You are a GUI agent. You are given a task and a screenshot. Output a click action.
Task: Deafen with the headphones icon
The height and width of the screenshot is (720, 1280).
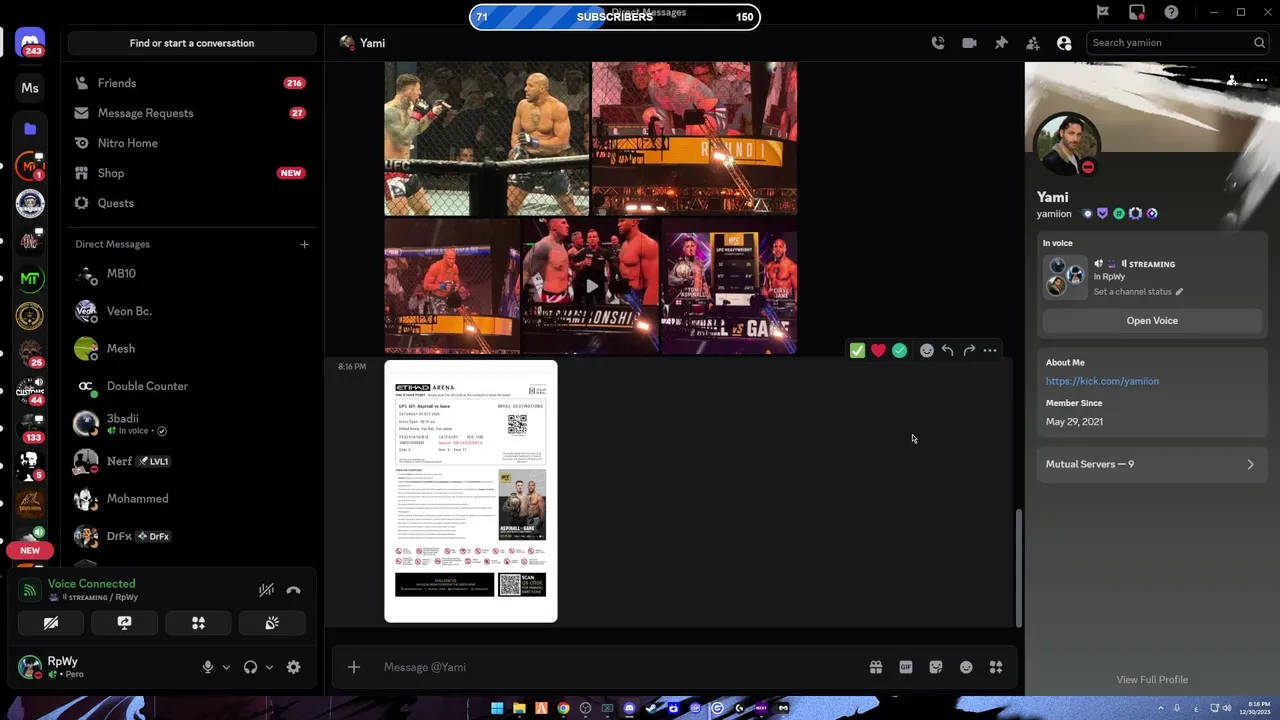pos(250,667)
